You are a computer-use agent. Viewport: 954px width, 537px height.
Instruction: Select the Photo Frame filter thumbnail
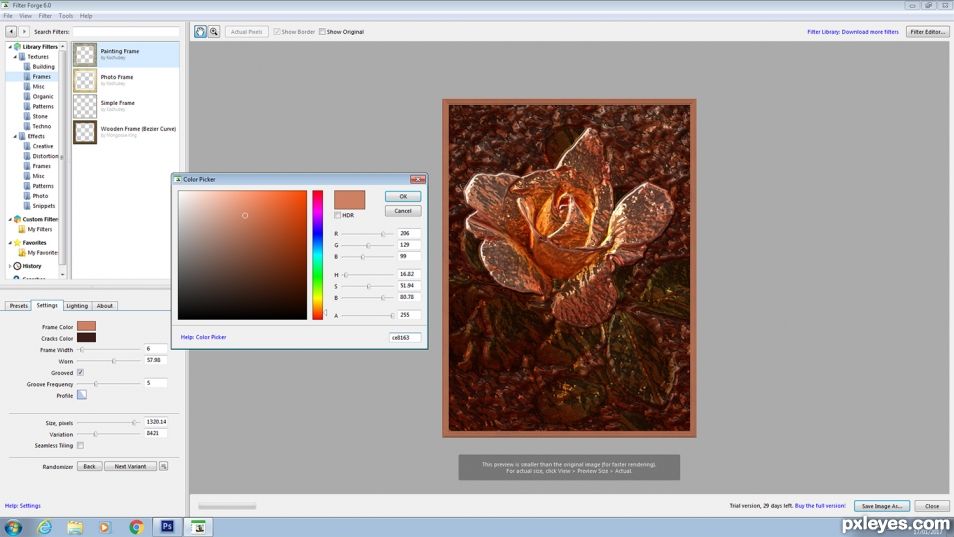85,80
